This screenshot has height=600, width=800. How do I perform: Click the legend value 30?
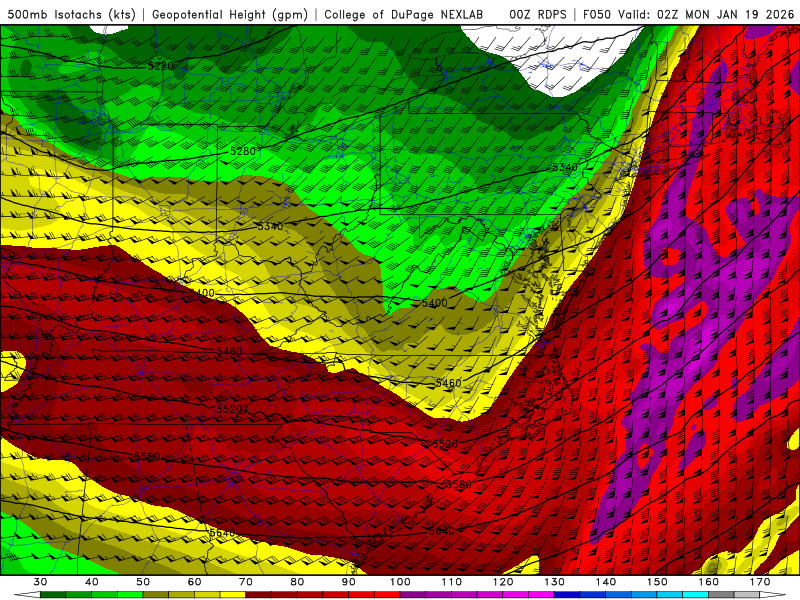tap(40, 582)
